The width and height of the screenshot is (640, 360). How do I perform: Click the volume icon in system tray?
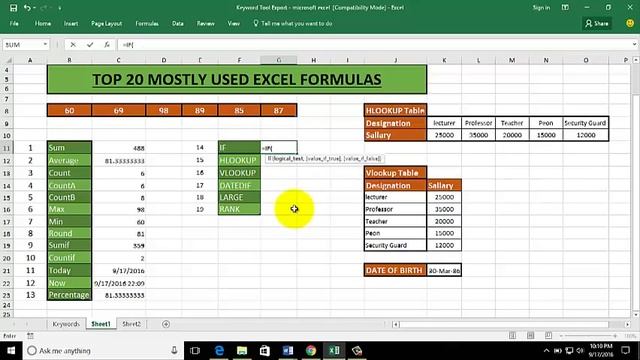click(580, 351)
